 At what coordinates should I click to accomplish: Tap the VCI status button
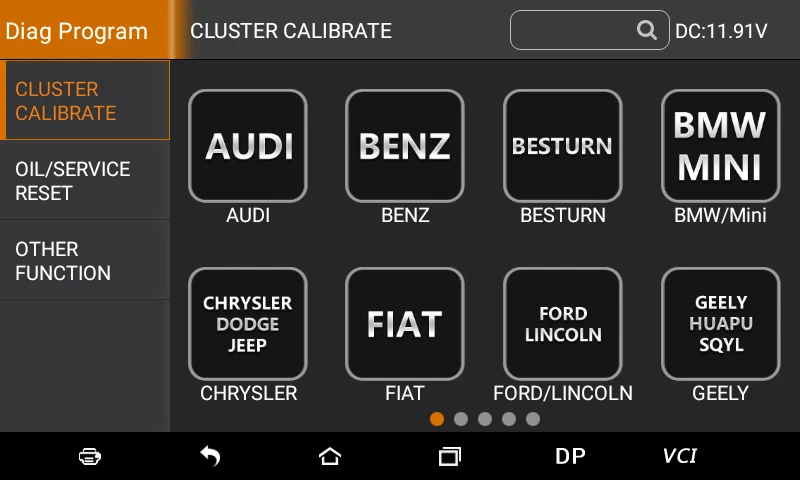click(x=680, y=456)
